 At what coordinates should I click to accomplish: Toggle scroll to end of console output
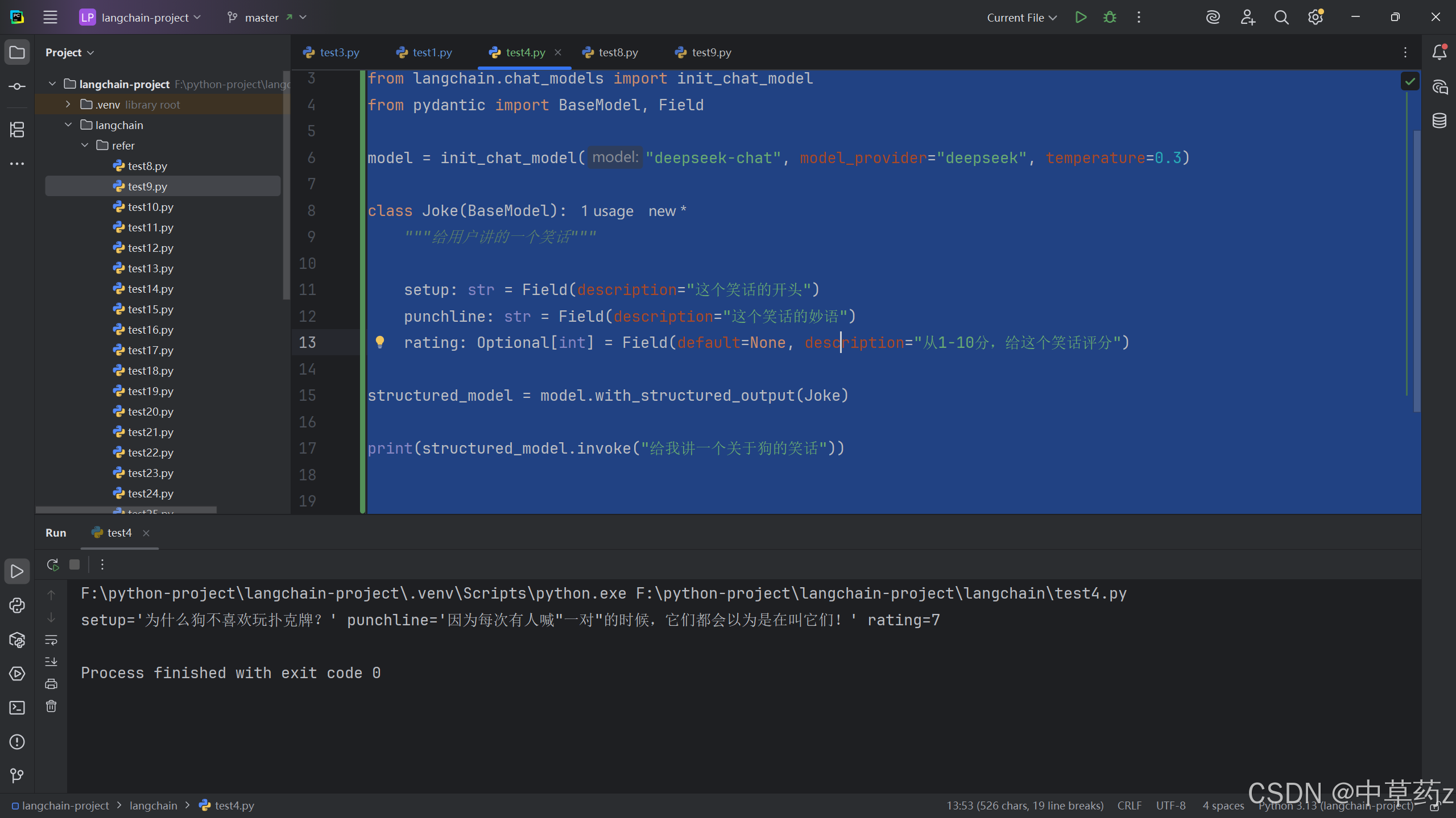pos(51,662)
